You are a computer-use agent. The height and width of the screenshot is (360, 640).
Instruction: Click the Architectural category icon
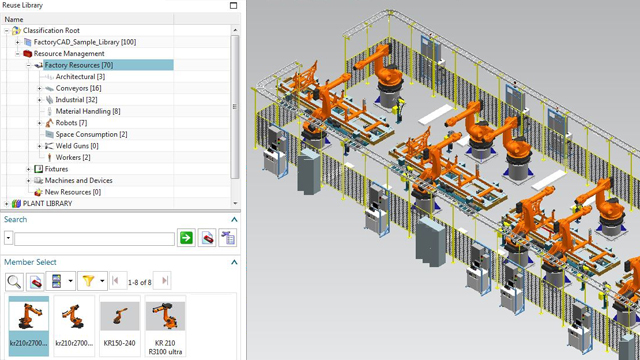pos(49,77)
